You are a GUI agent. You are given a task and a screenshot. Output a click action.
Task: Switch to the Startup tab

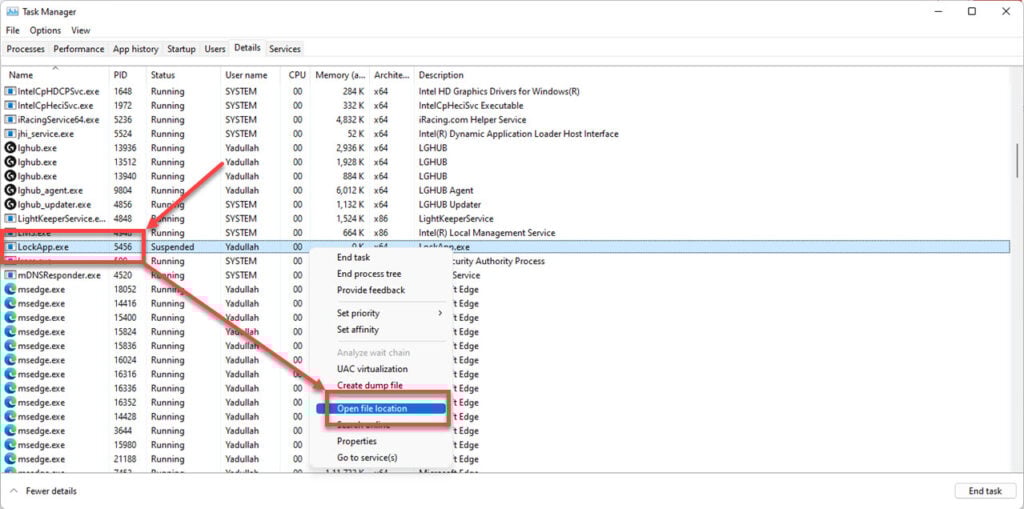coord(181,49)
